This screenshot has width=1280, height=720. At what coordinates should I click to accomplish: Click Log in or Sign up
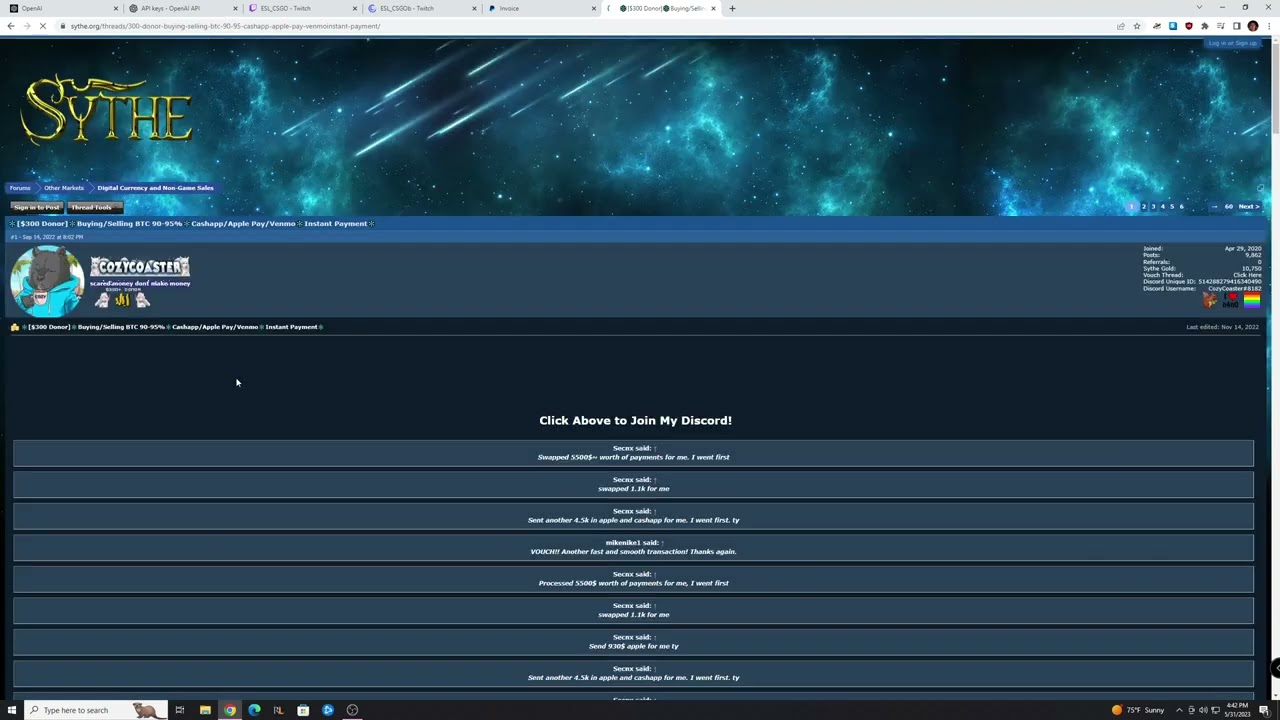point(1232,43)
